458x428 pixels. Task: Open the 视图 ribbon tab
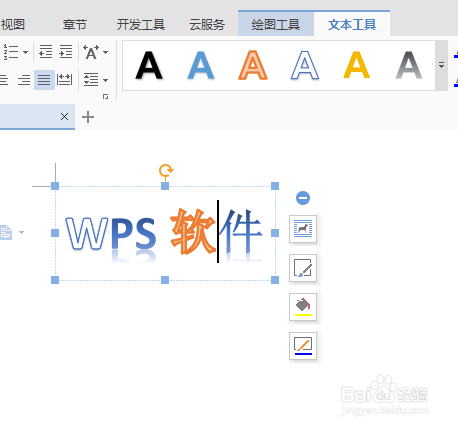(x=13, y=25)
